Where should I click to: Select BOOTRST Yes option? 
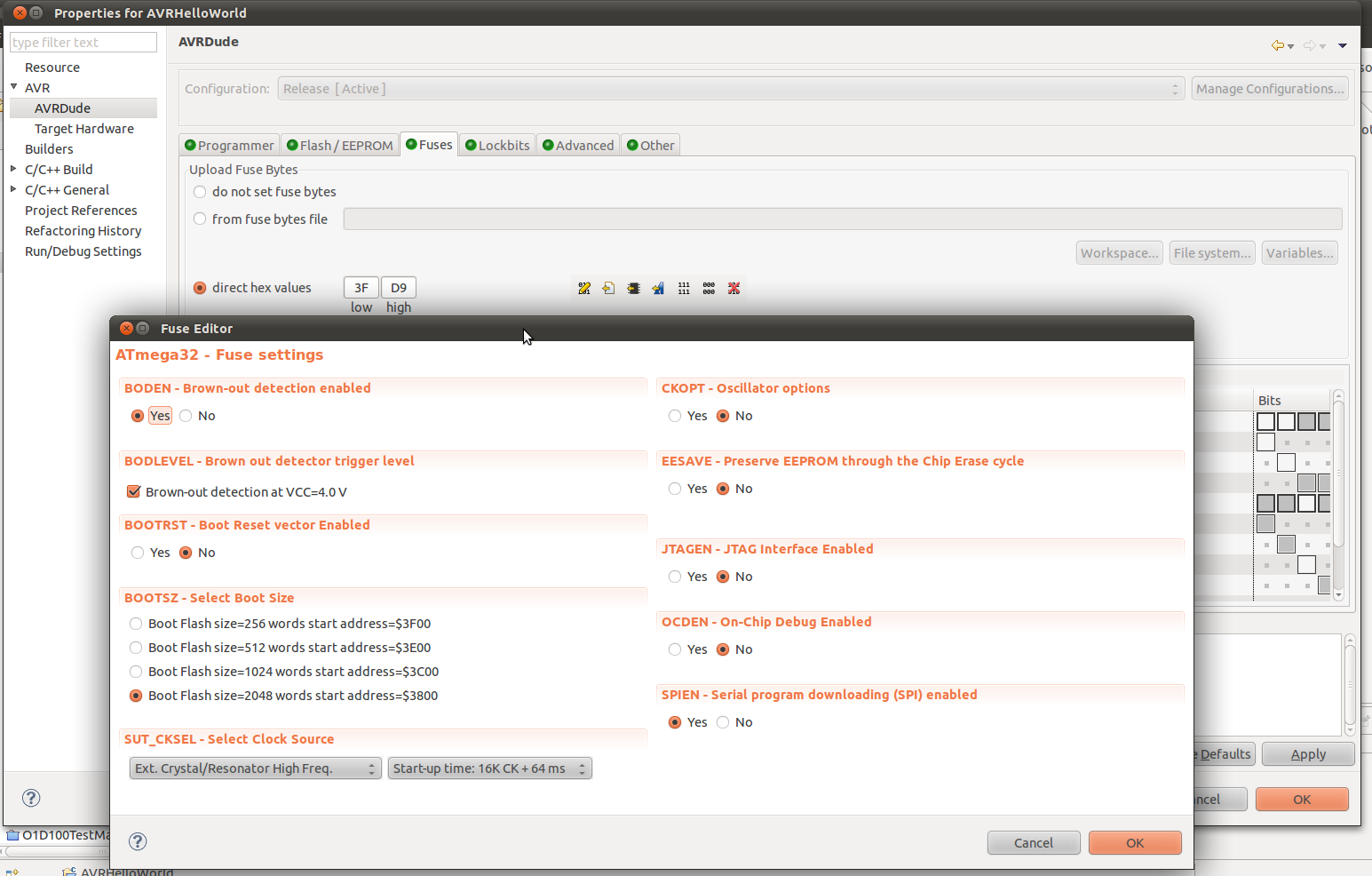click(x=138, y=553)
